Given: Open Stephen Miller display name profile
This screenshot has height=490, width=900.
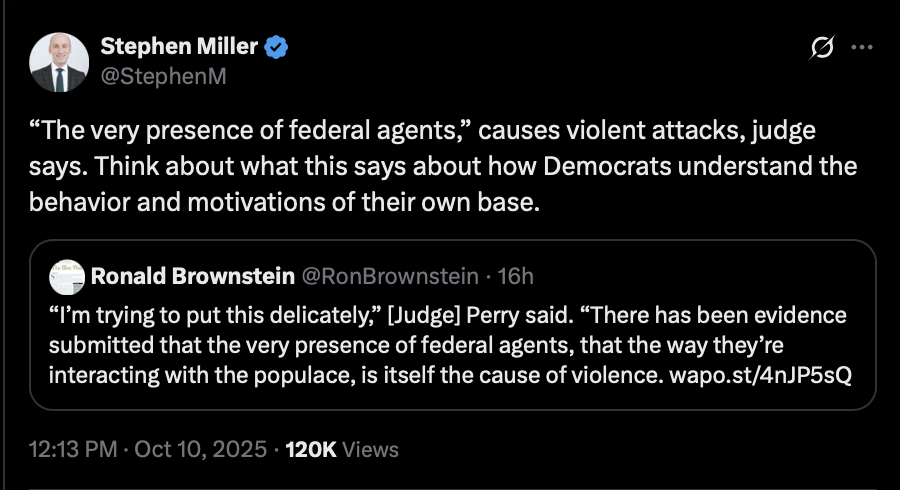Looking at the screenshot, I should pos(179,48).
